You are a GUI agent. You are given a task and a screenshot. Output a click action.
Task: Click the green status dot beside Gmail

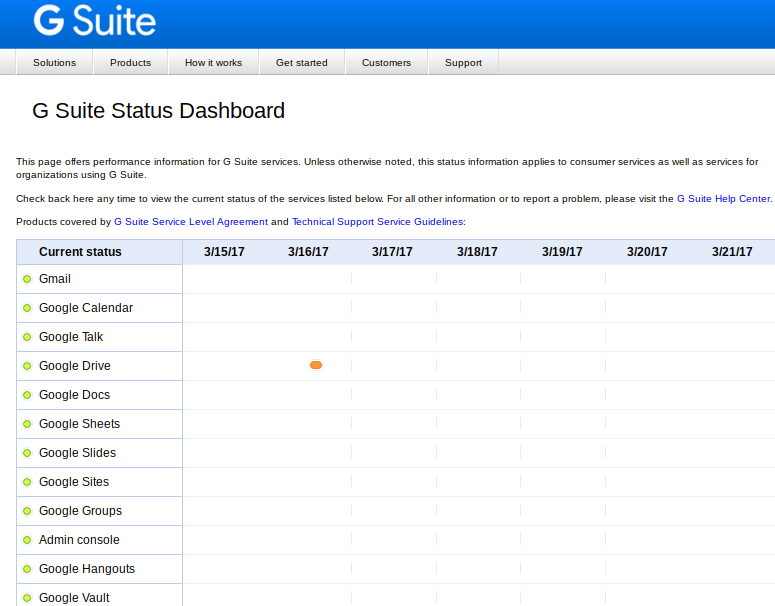28,279
